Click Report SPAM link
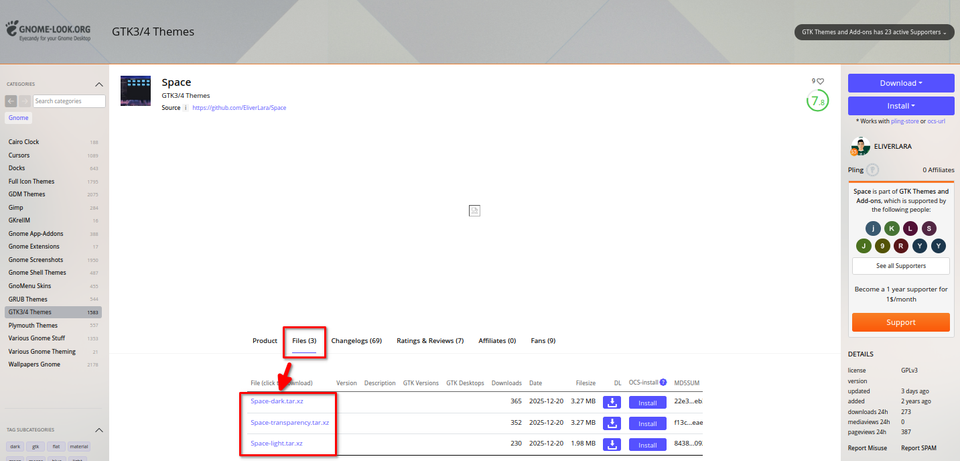 tap(918, 448)
